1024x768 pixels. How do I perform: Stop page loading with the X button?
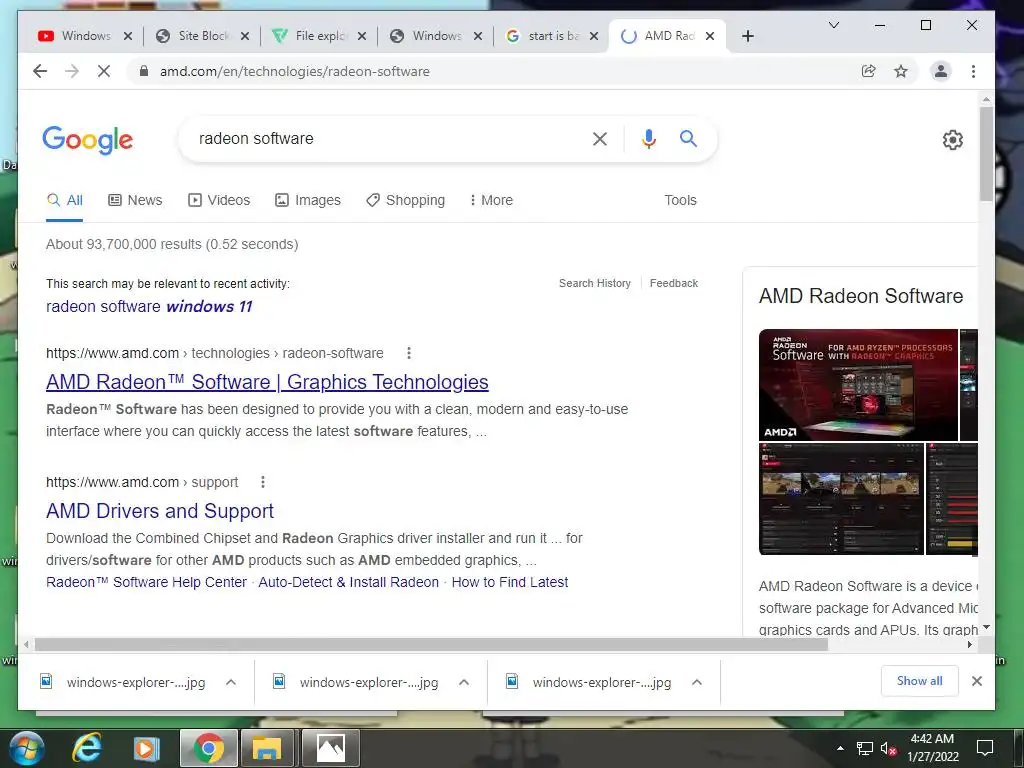104,71
